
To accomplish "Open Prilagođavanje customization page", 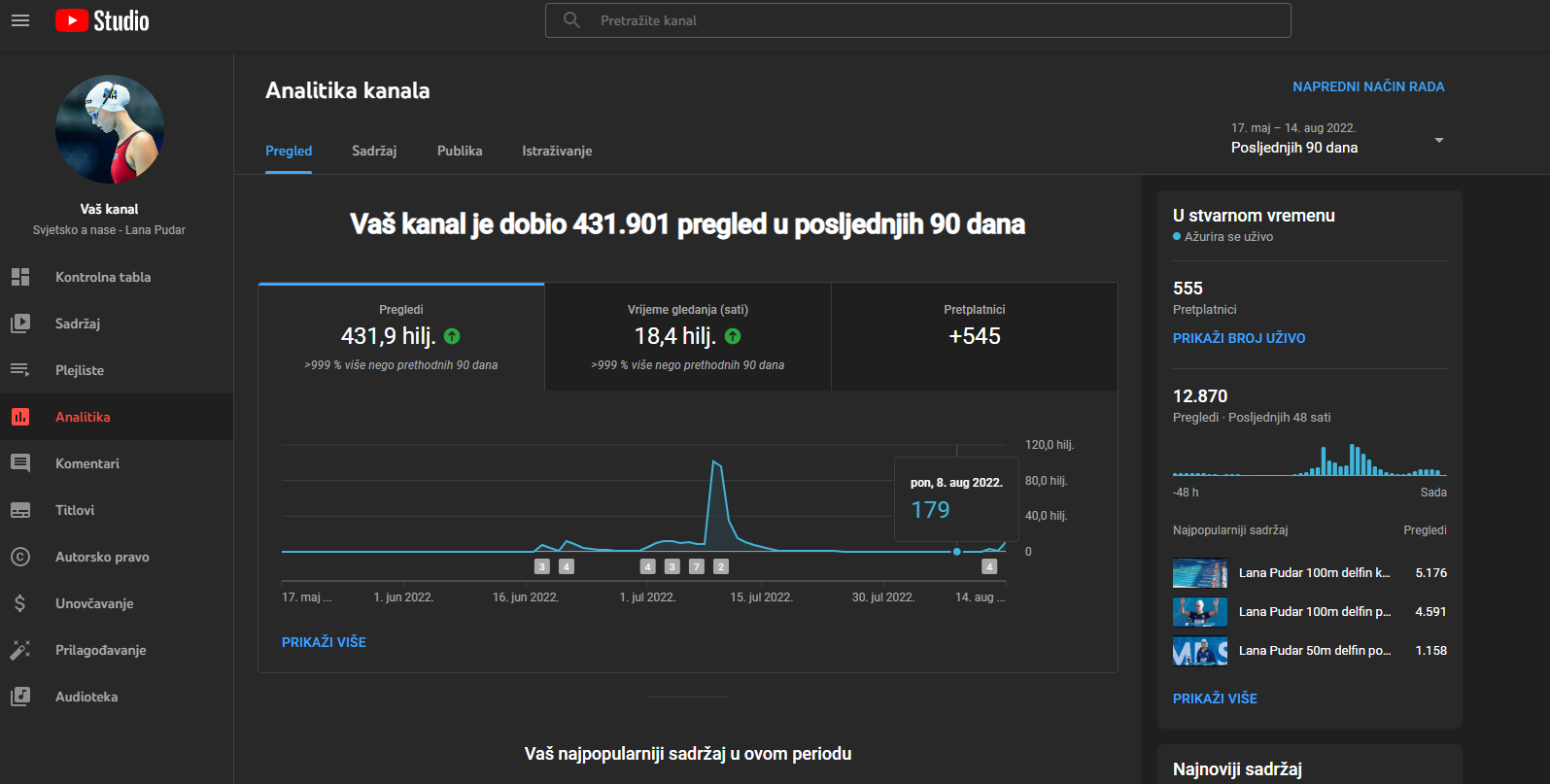I will pos(100,650).
